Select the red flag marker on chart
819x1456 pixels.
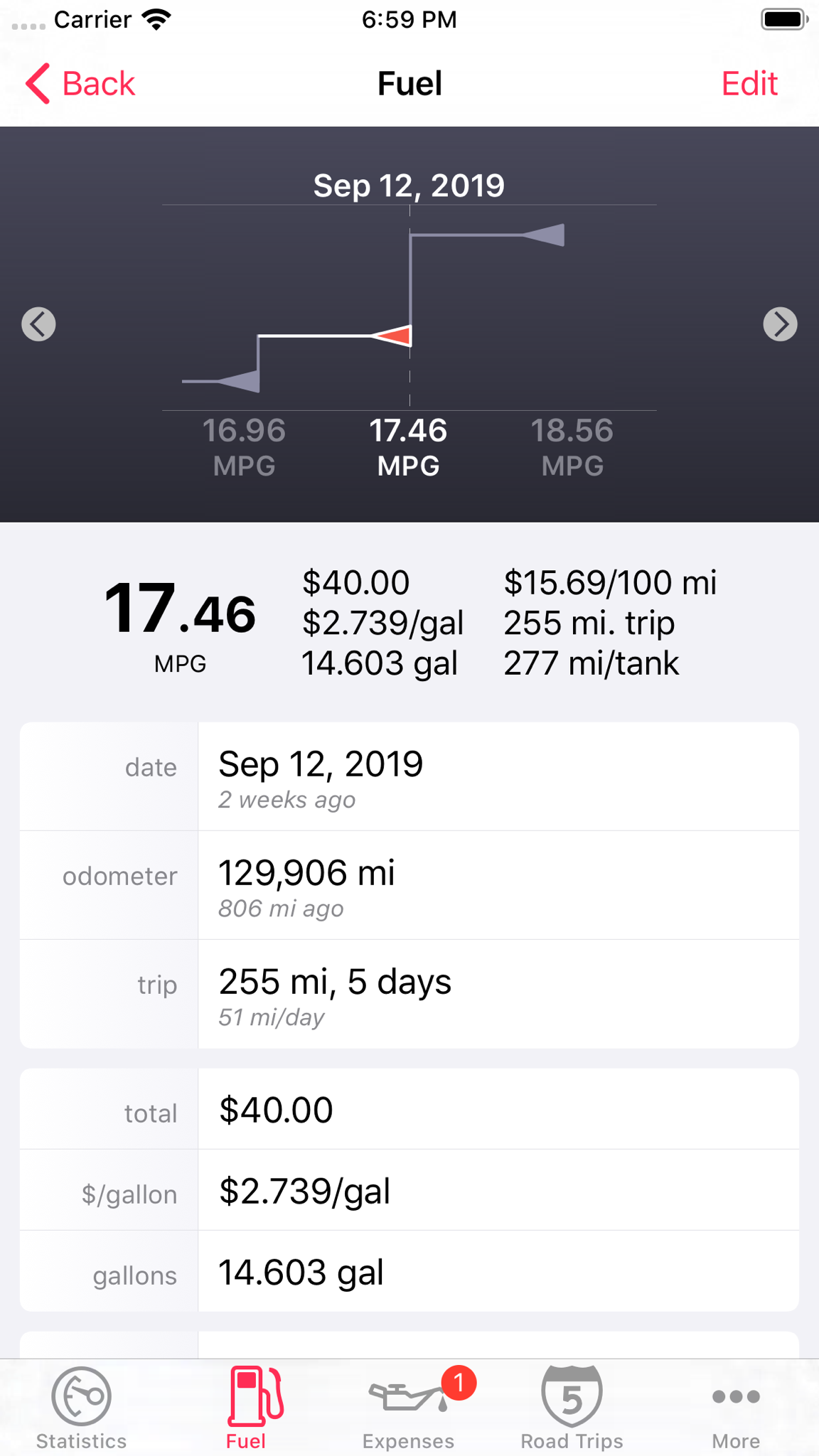coord(392,336)
